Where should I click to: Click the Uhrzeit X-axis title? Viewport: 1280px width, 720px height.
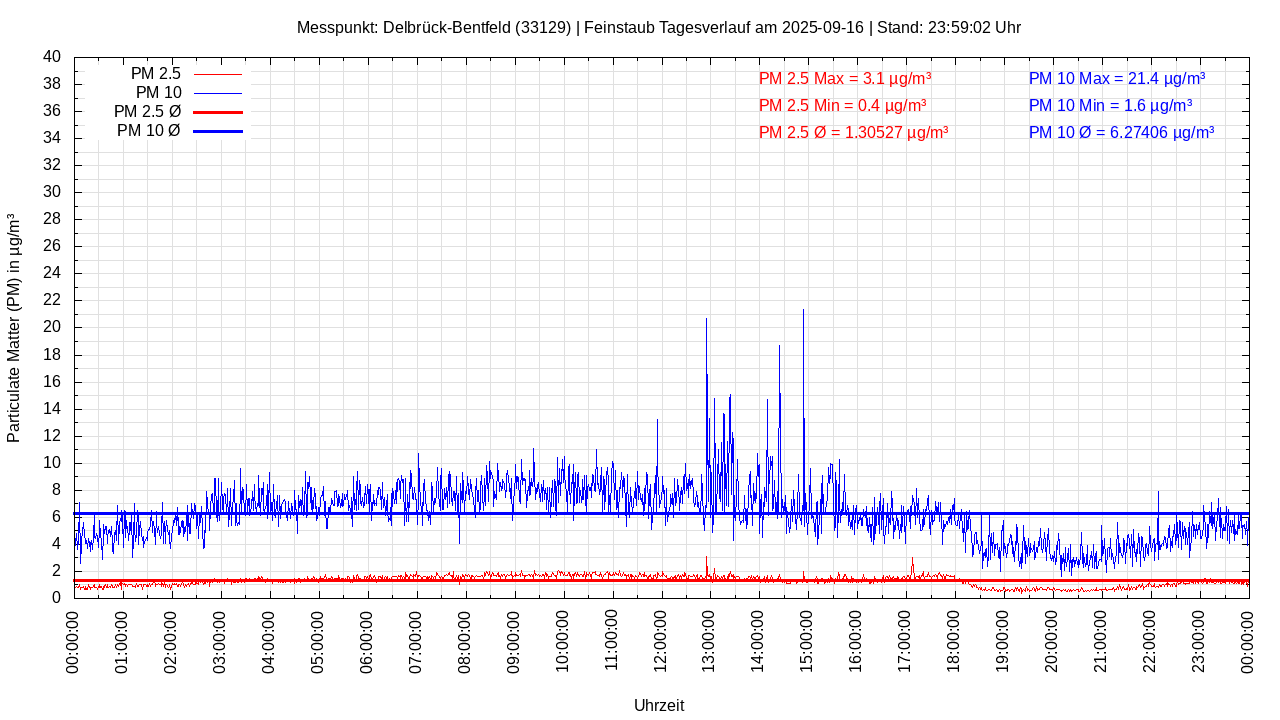tap(659, 706)
